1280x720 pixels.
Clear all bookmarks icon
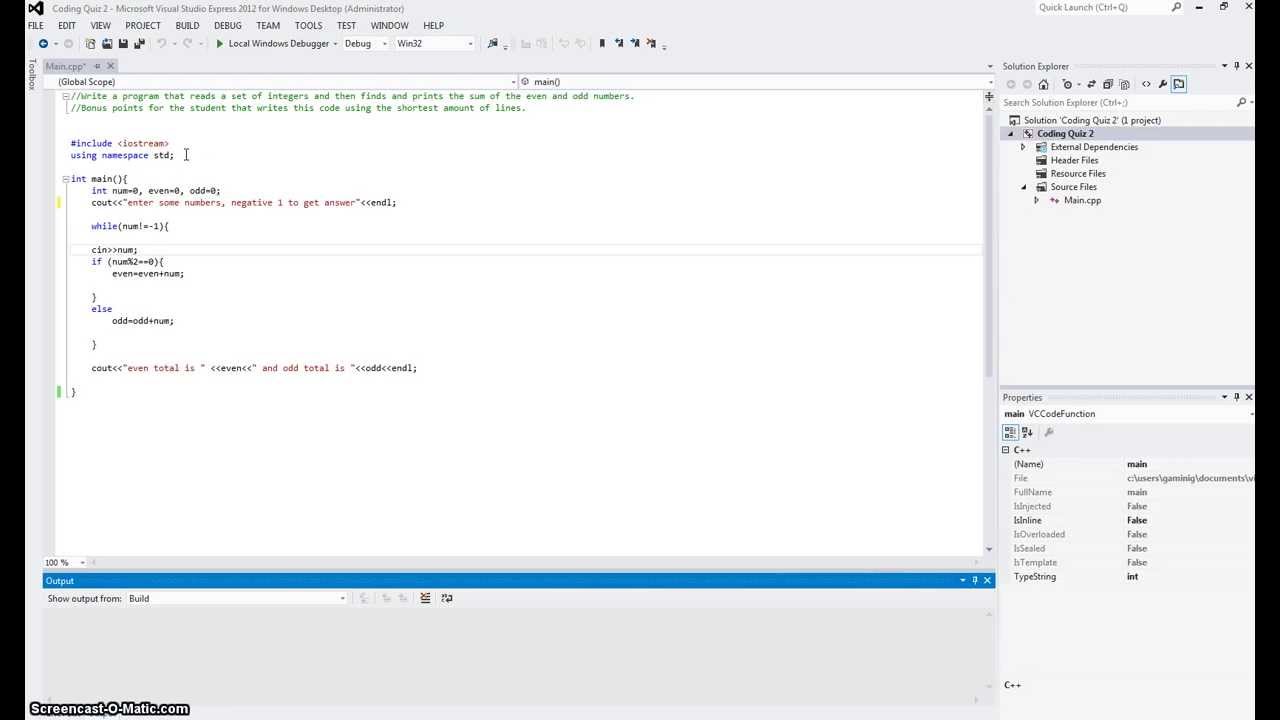click(x=649, y=44)
